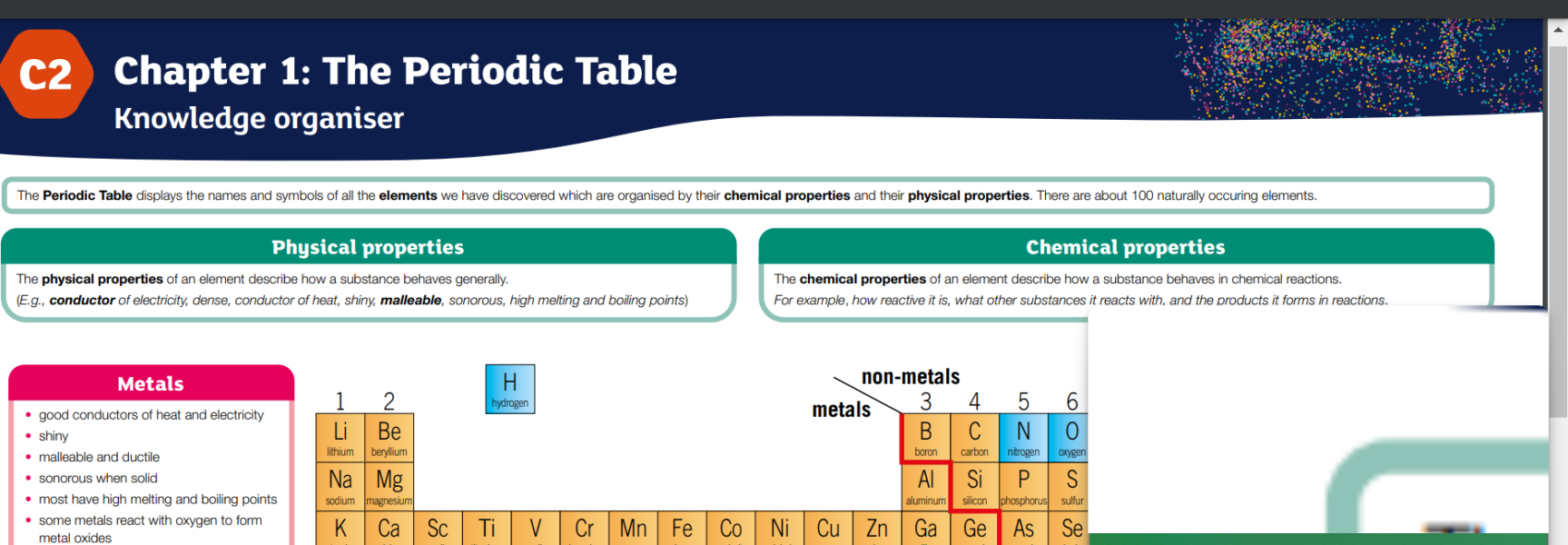Click the Be beryllium cell
The height and width of the screenshot is (545, 1568).
[390, 438]
